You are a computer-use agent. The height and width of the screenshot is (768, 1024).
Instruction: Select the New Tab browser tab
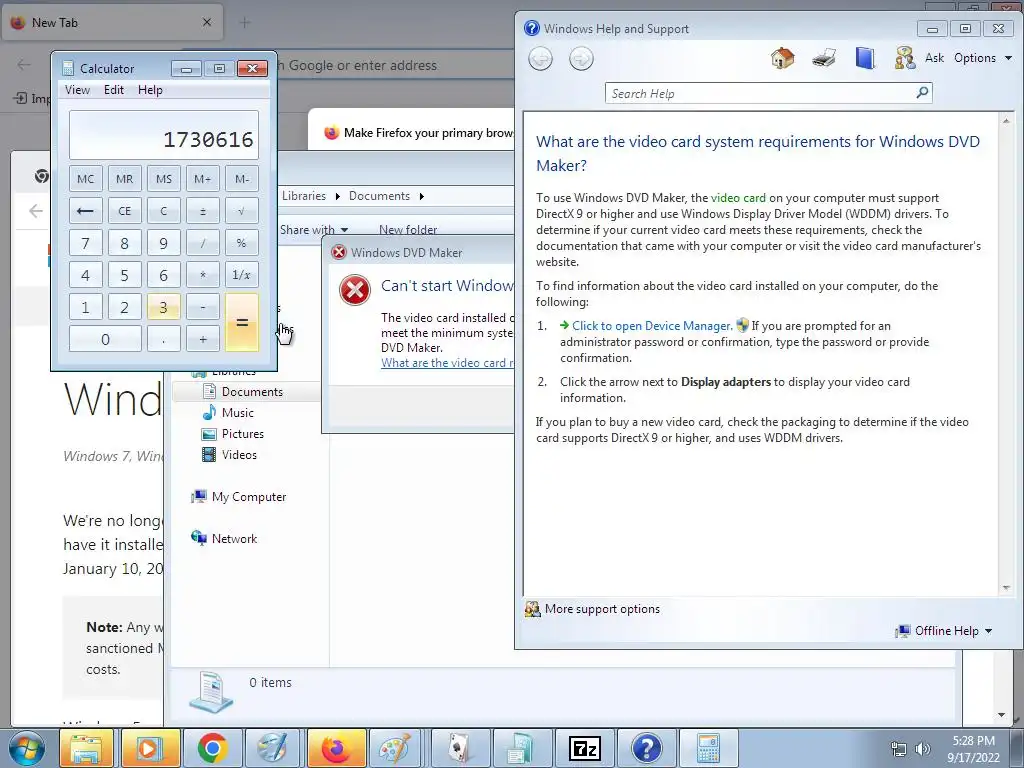click(x=112, y=23)
